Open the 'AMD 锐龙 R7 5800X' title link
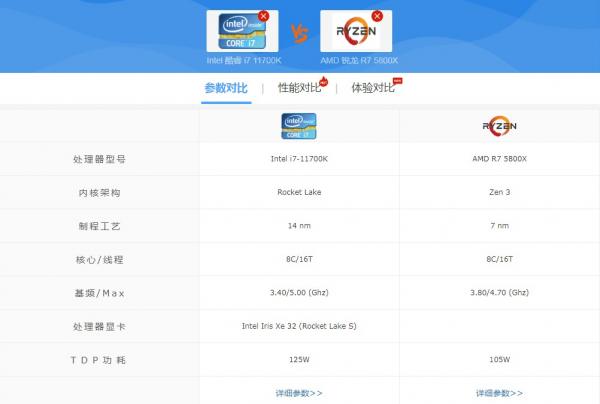 [x=359, y=60]
